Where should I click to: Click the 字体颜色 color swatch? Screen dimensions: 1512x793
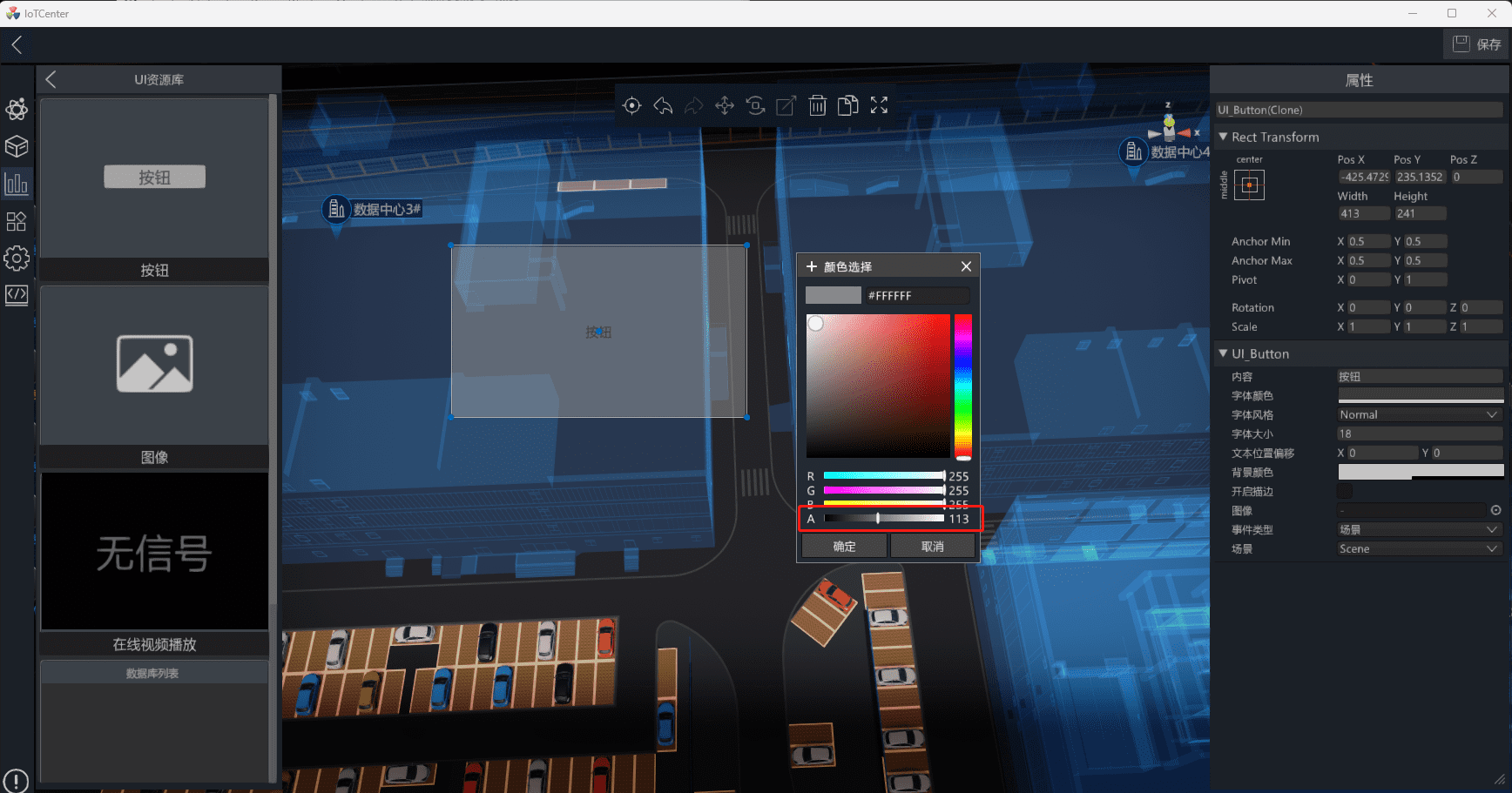tap(1421, 396)
